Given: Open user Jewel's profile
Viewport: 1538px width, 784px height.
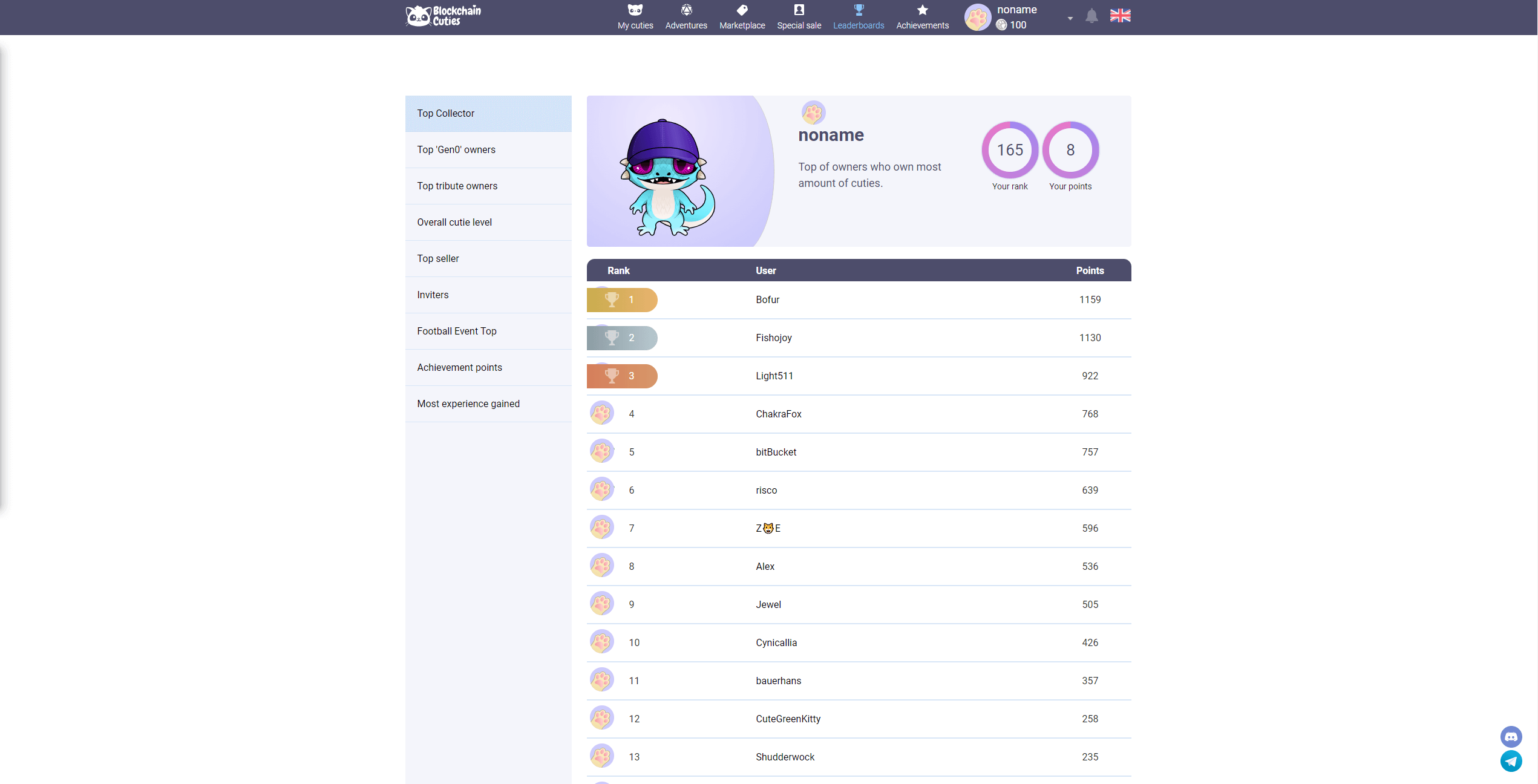Looking at the screenshot, I should 768,605.
